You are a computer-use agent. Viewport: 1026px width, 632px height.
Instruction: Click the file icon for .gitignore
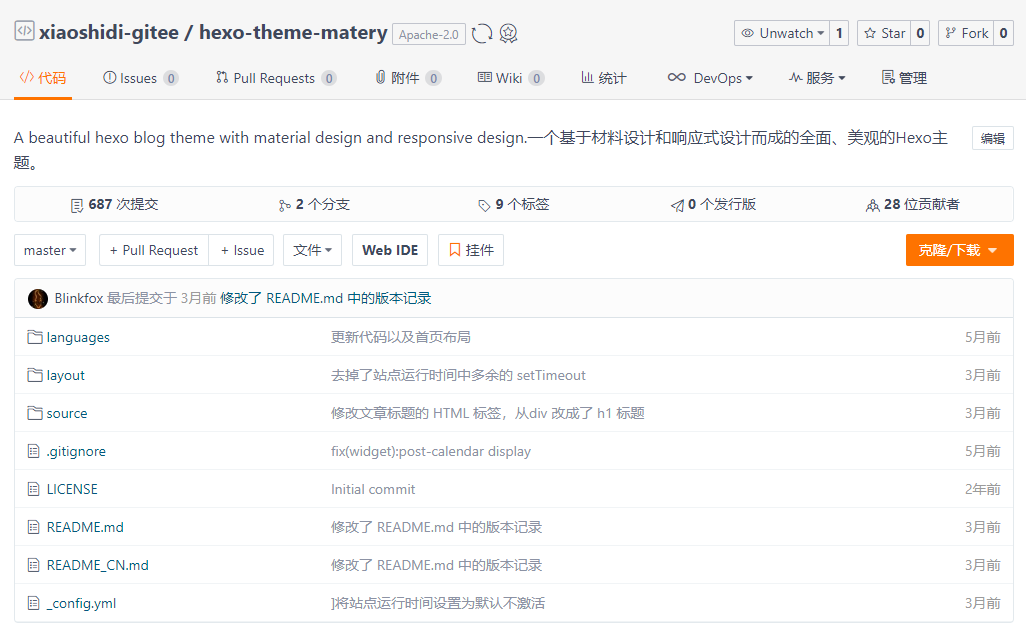coord(33,451)
